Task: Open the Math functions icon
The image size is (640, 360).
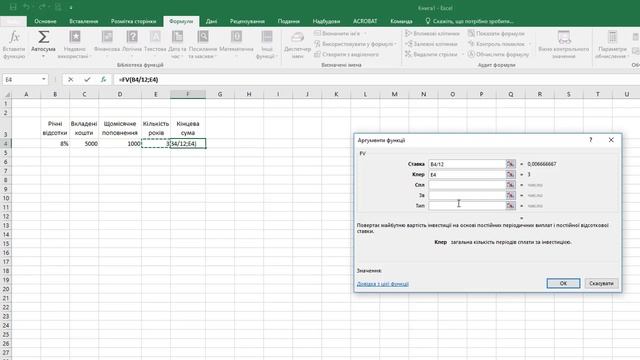Action: click(236, 37)
